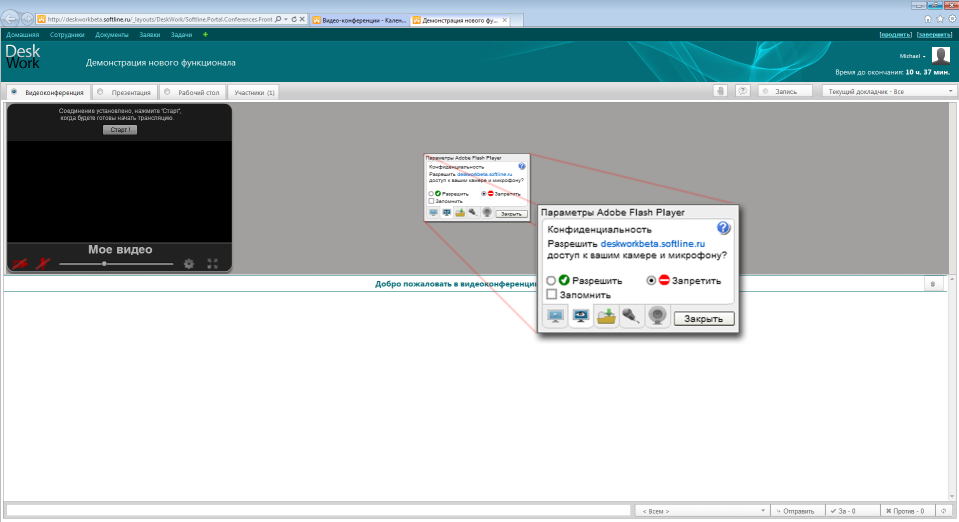Toggle the Запись recording button
The height and width of the screenshot is (522, 959).
(785, 91)
